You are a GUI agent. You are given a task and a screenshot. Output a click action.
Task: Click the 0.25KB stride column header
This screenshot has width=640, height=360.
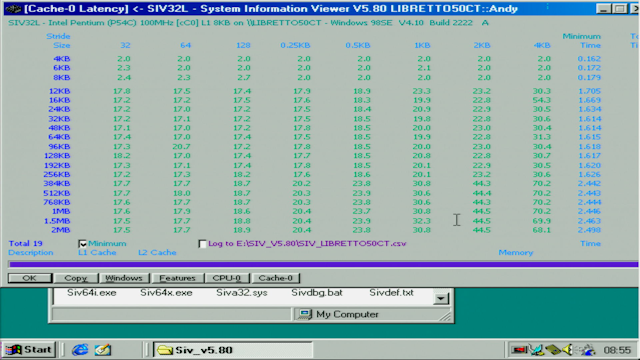[x=295, y=45]
